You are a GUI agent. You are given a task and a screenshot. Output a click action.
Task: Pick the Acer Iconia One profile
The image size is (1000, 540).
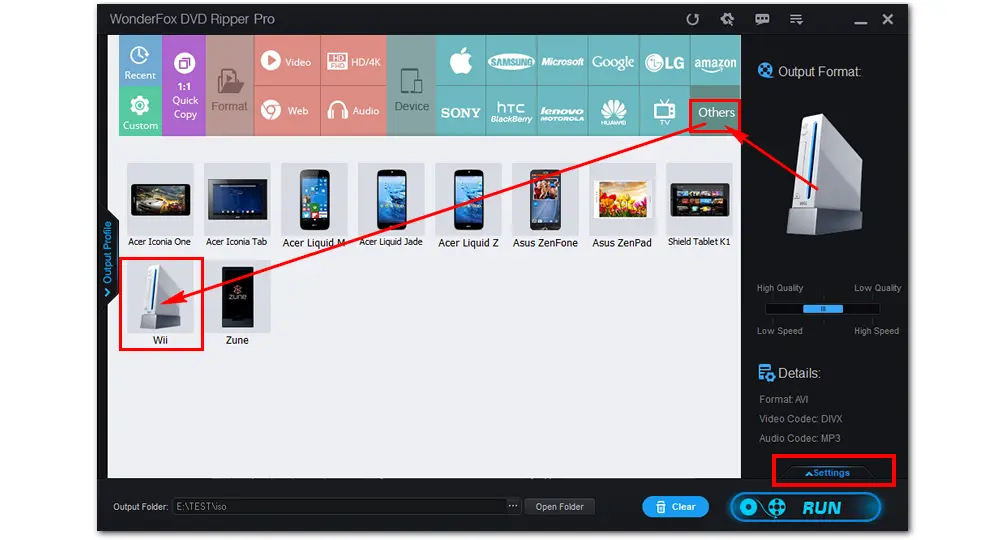(160, 205)
